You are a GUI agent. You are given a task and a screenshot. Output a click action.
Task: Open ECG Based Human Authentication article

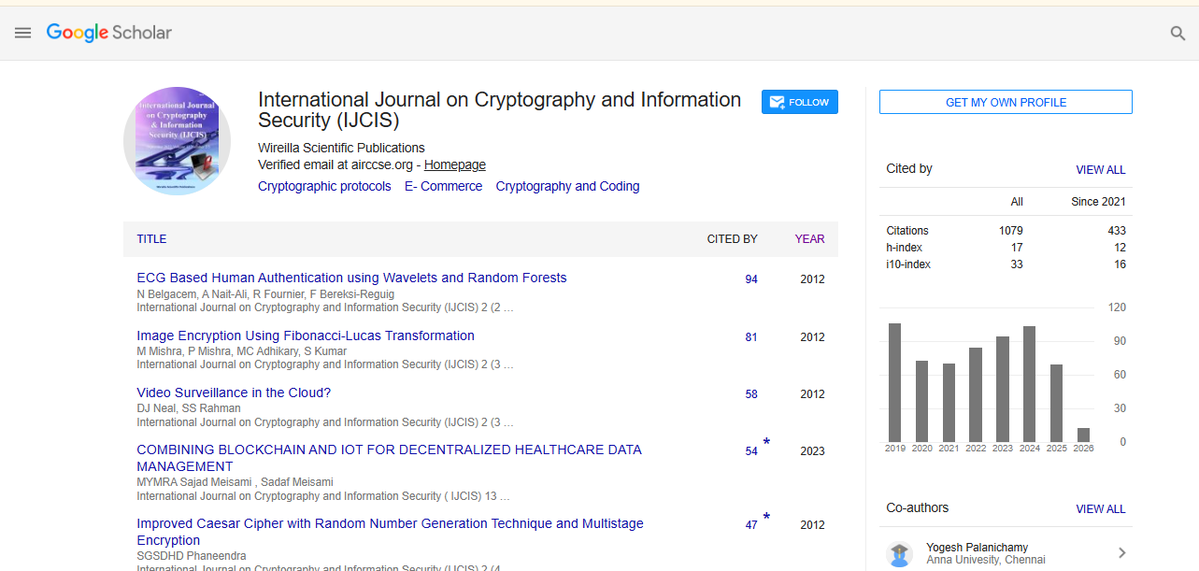pyautogui.click(x=352, y=277)
